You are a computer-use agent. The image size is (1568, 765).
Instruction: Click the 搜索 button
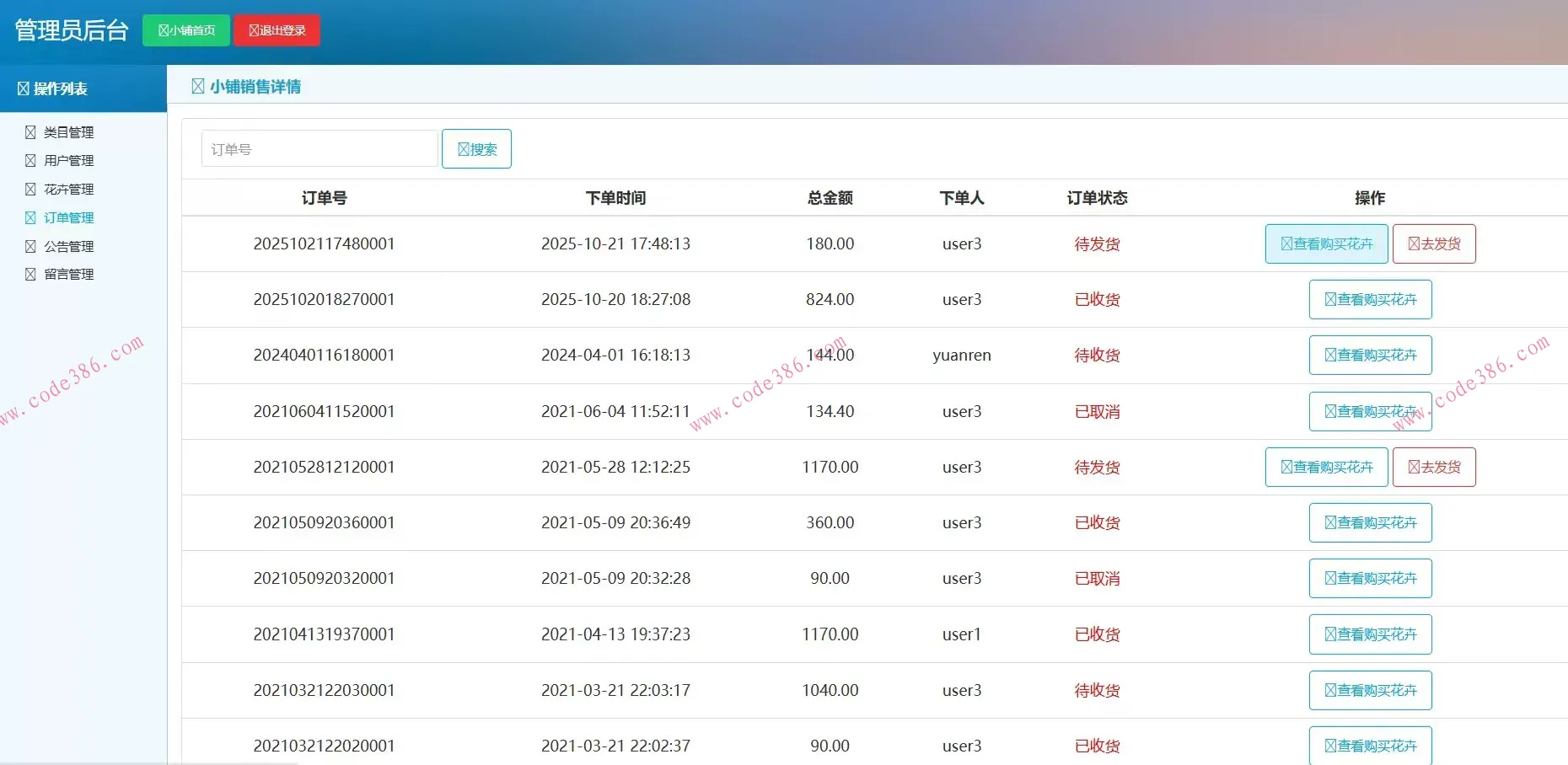tap(476, 149)
